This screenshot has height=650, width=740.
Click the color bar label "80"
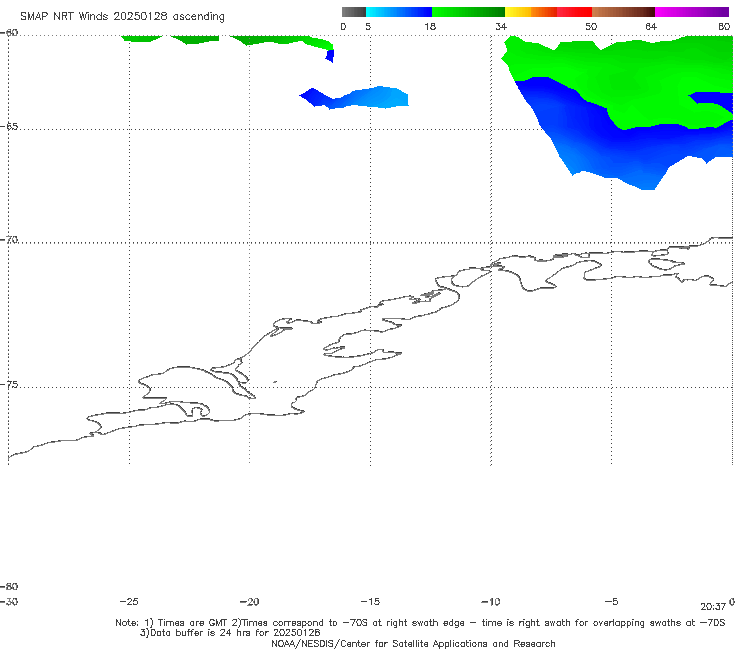coord(724,26)
